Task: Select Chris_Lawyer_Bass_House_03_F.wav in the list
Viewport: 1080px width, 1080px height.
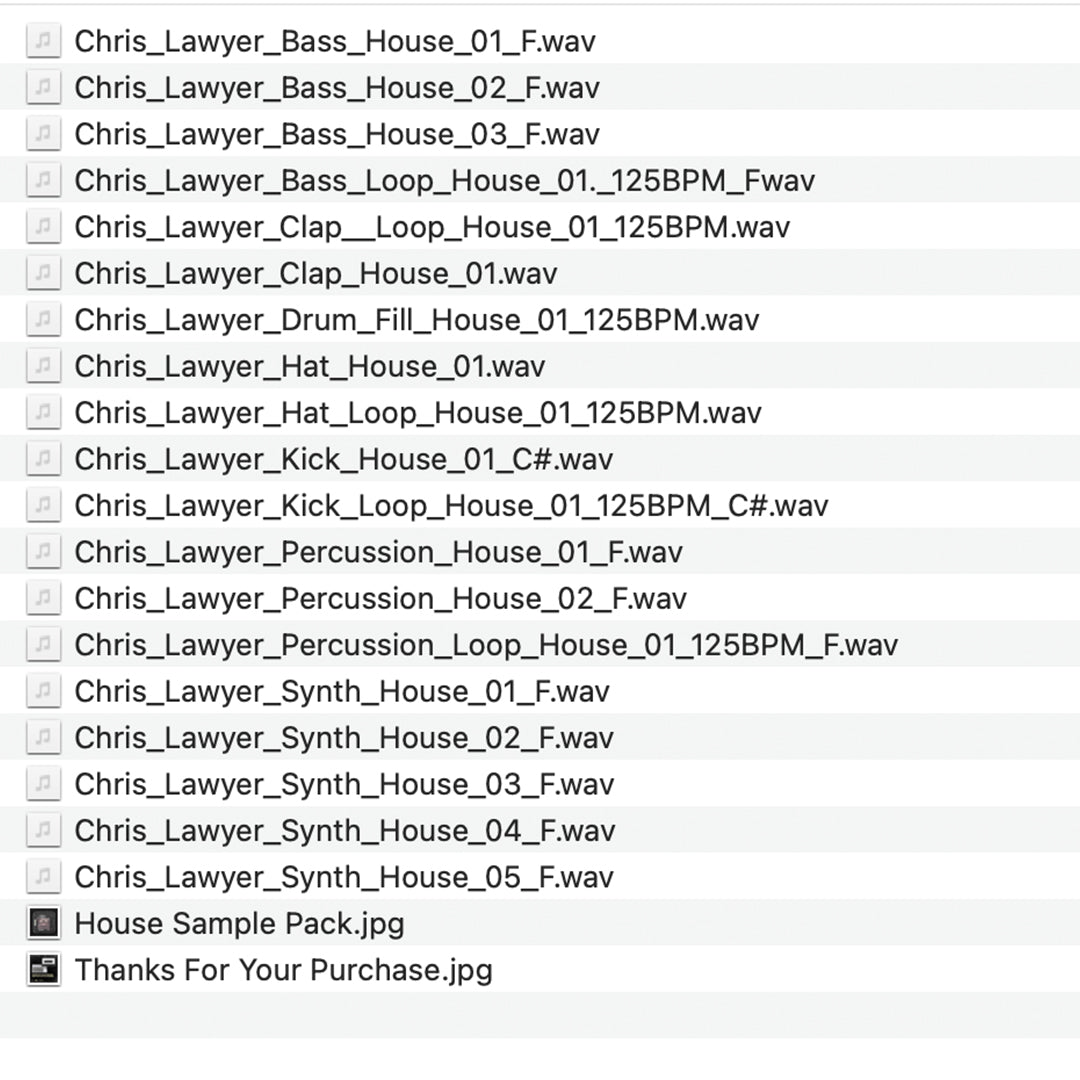Action: (x=336, y=134)
